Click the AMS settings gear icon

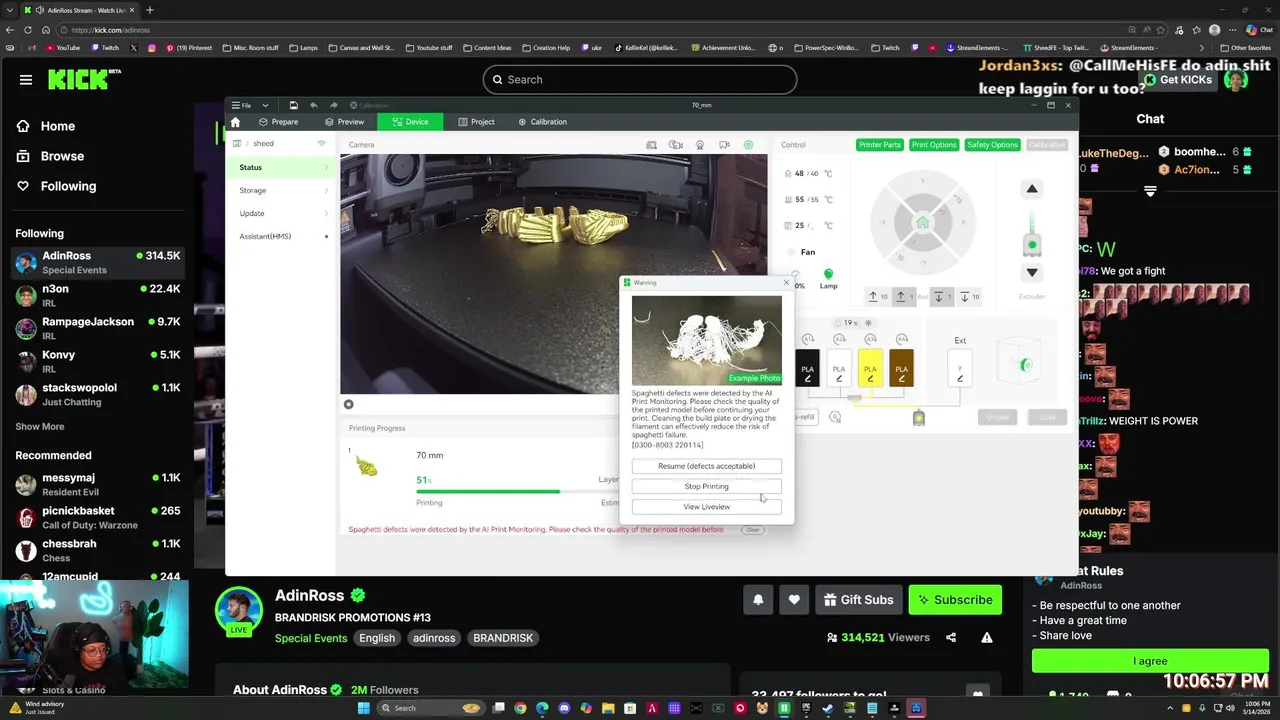click(835, 417)
